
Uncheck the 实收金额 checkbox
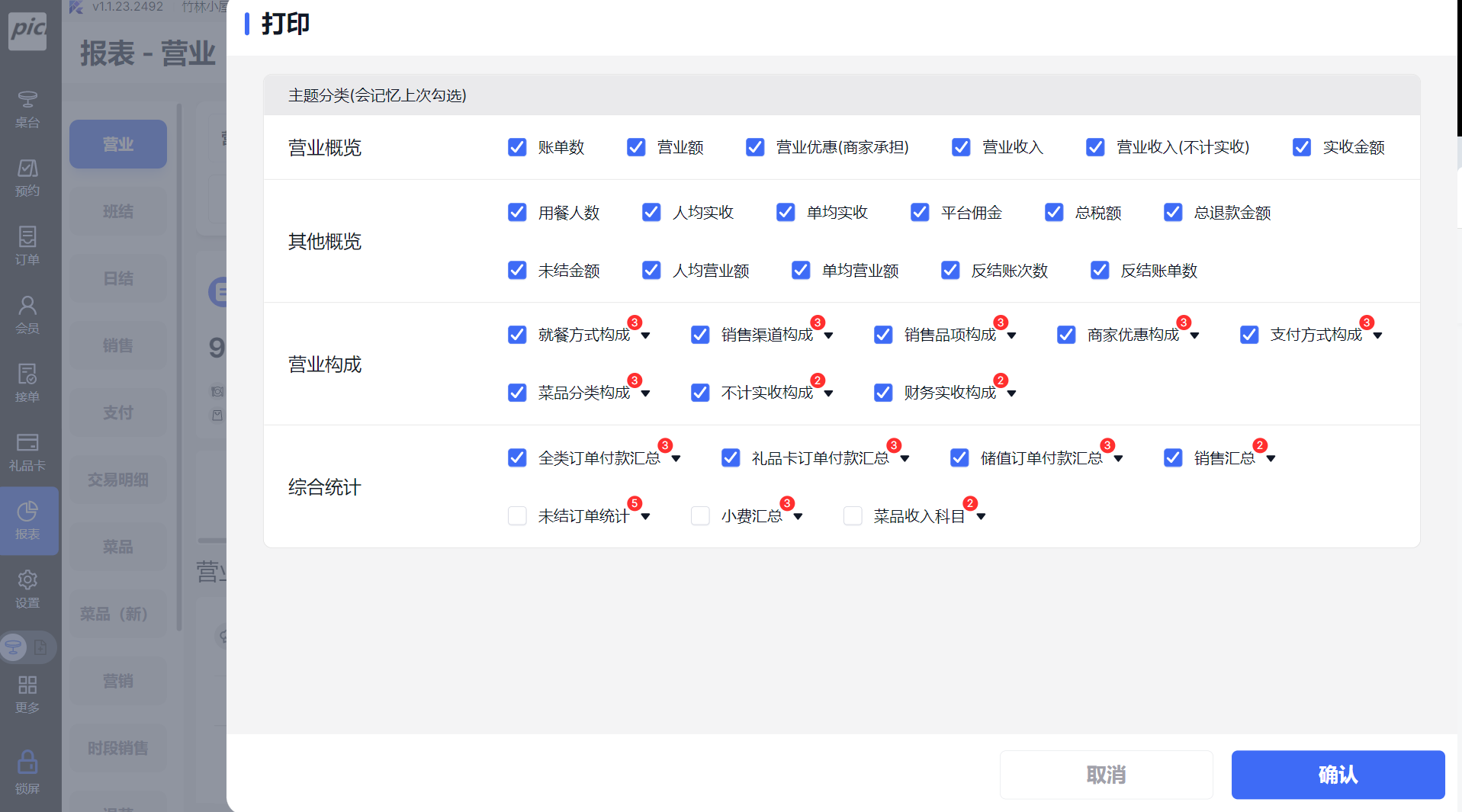click(x=1302, y=147)
